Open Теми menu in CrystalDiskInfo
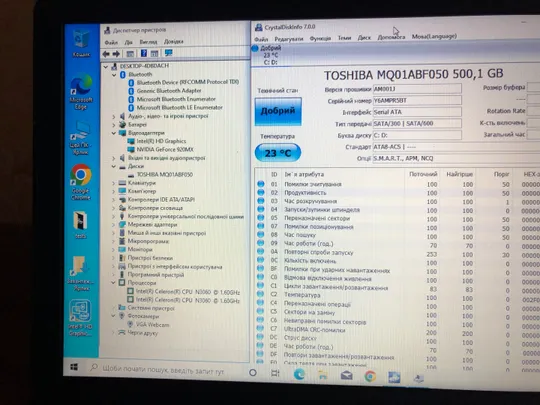 coord(344,38)
